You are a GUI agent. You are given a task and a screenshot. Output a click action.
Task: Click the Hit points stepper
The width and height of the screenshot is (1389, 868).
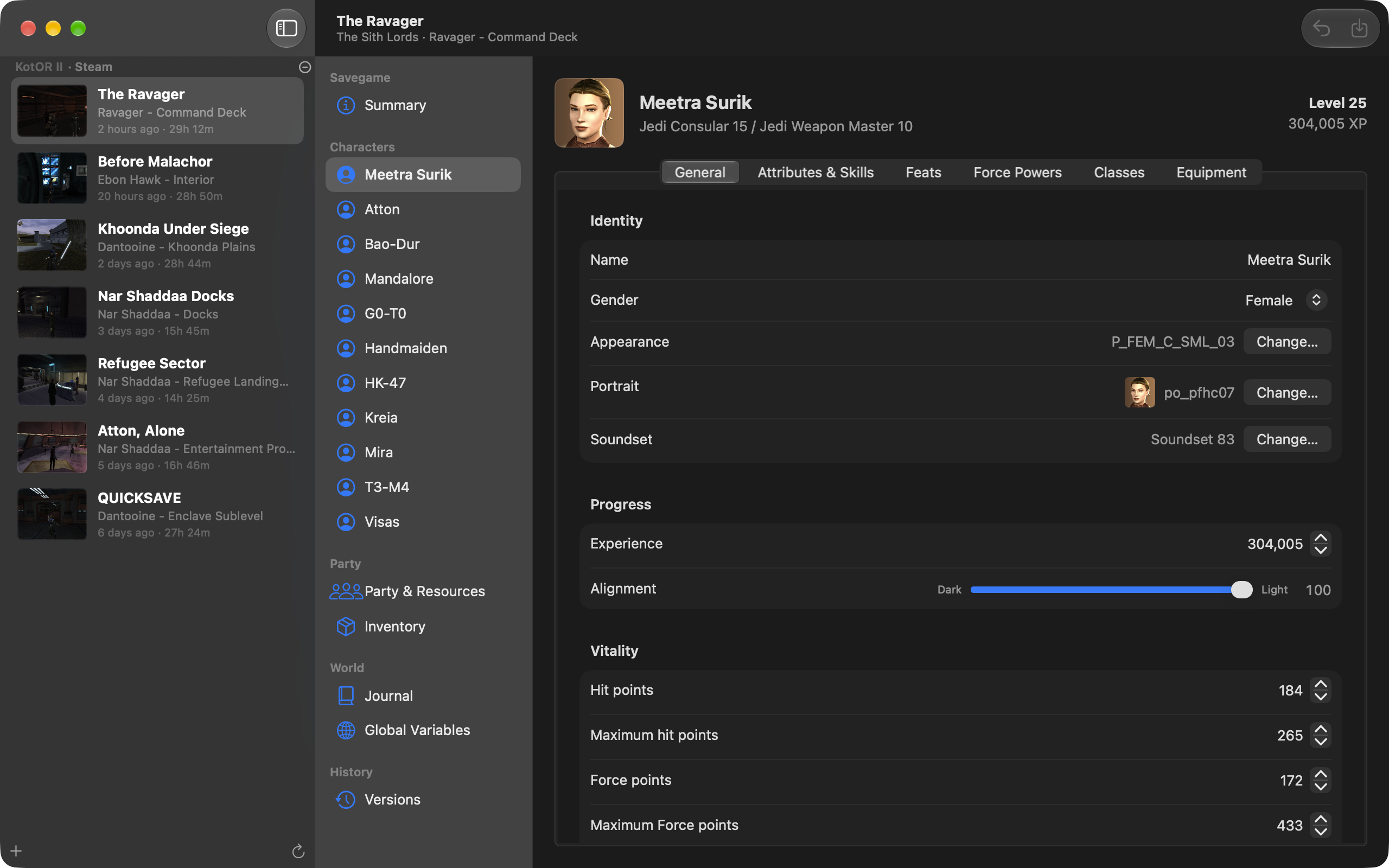[x=1320, y=690]
